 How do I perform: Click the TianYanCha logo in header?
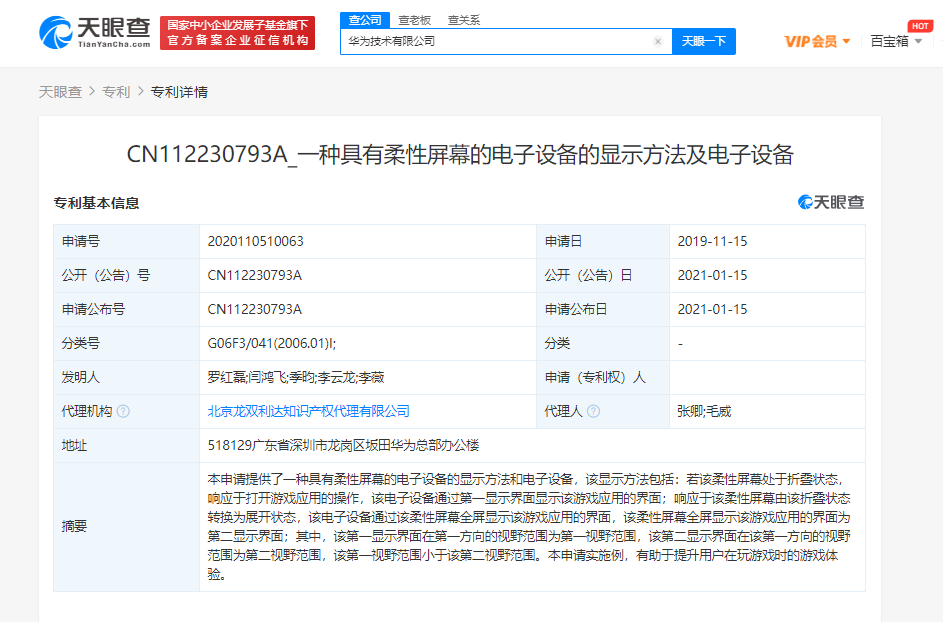94,32
